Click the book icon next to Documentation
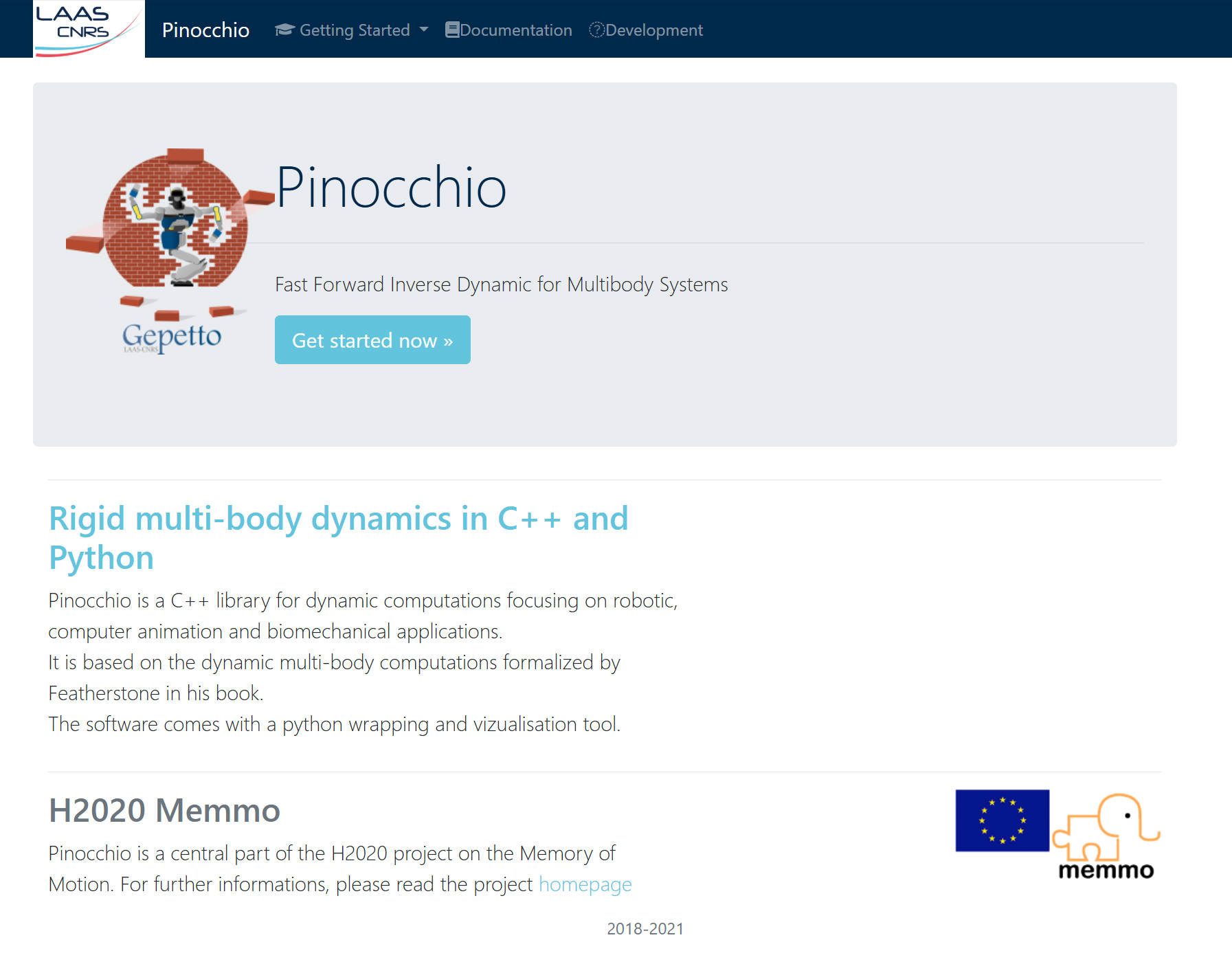Image resolution: width=1232 pixels, height=964 pixels. click(x=452, y=30)
